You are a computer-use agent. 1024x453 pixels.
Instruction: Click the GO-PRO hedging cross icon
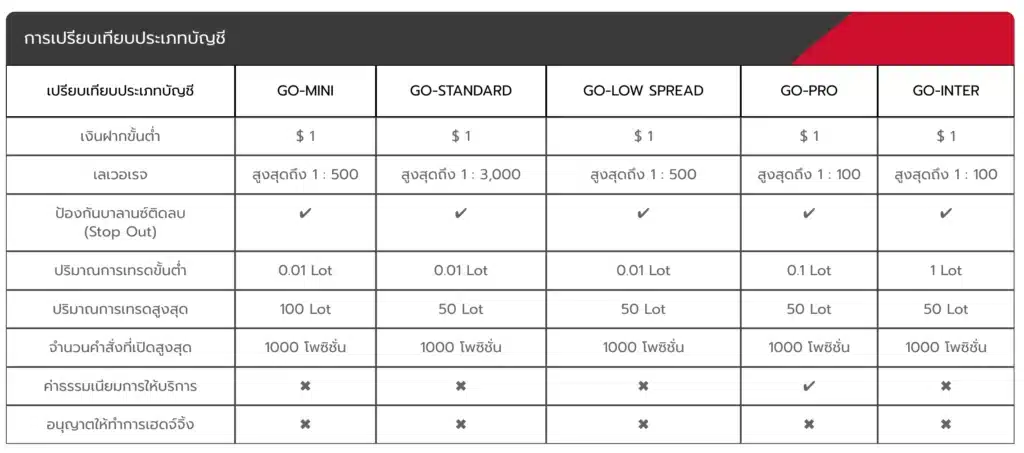click(809, 424)
